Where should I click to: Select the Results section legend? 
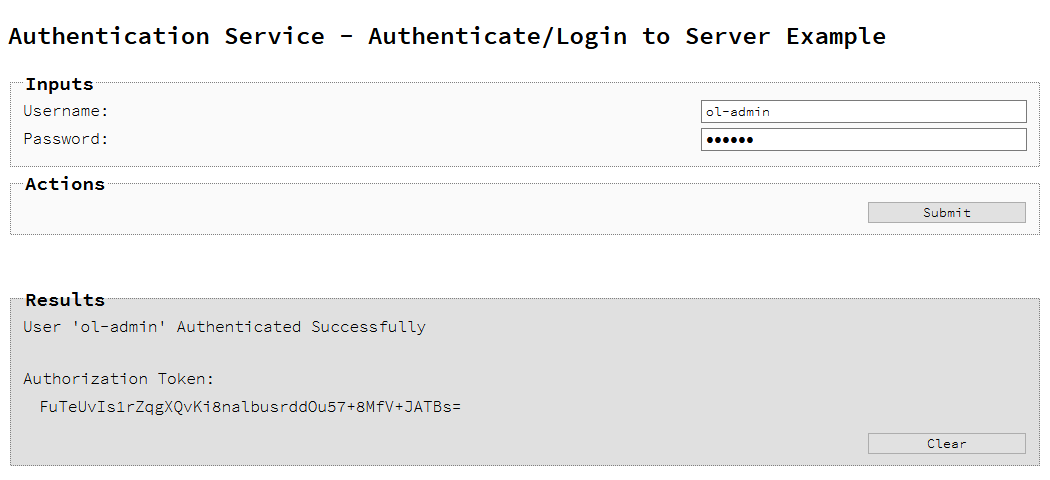coord(65,300)
